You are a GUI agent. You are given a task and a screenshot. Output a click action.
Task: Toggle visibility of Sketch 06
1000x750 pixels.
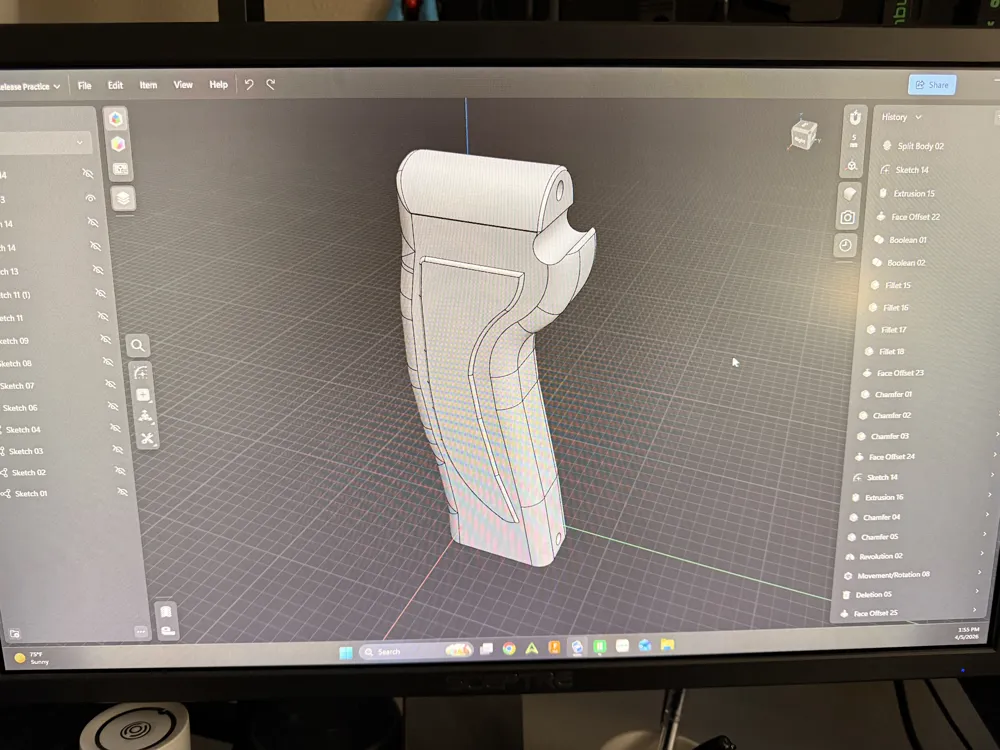point(113,406)
